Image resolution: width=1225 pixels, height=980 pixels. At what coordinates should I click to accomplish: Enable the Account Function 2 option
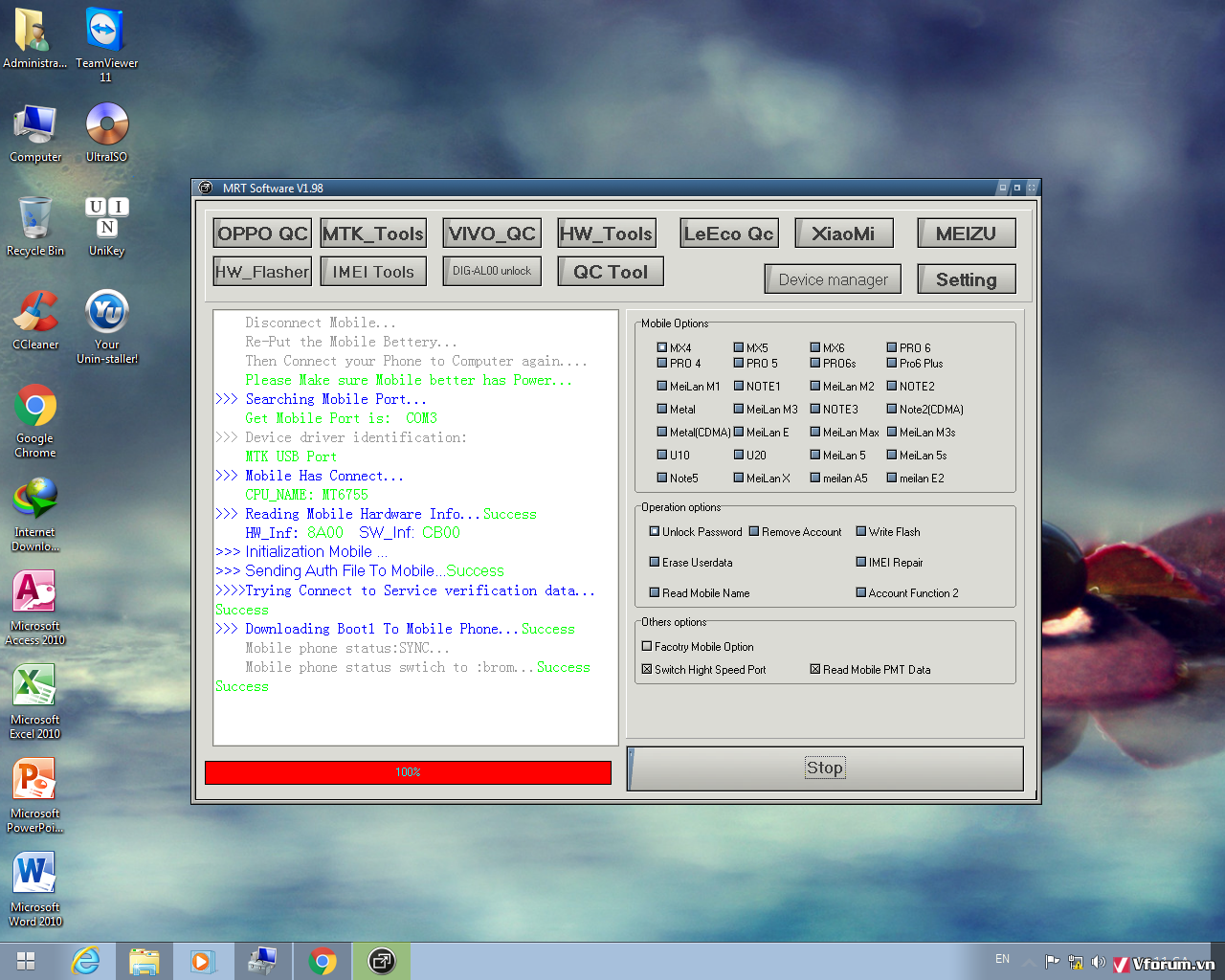(861, 592)
